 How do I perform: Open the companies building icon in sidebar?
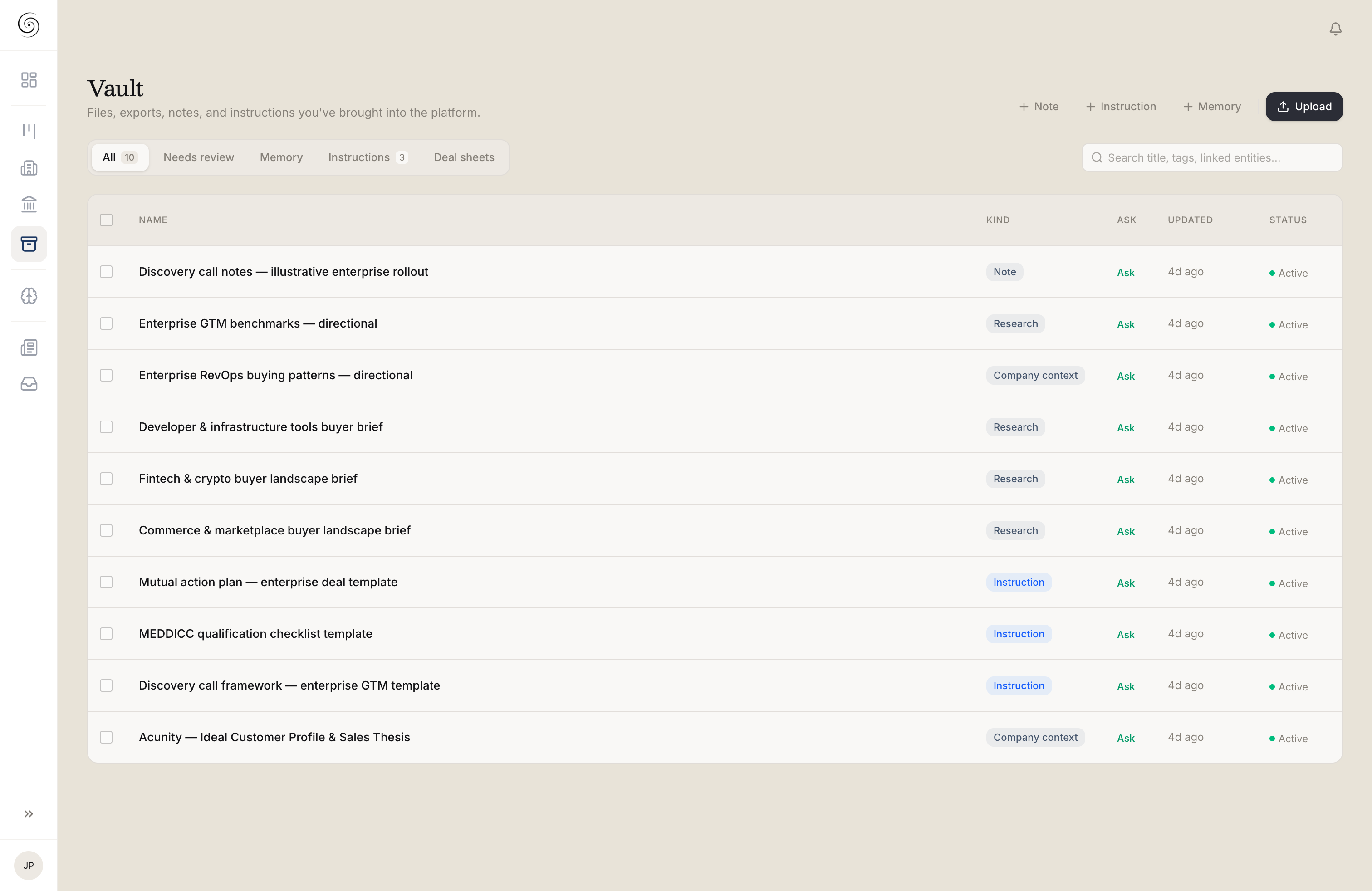(x=29, y=168)
